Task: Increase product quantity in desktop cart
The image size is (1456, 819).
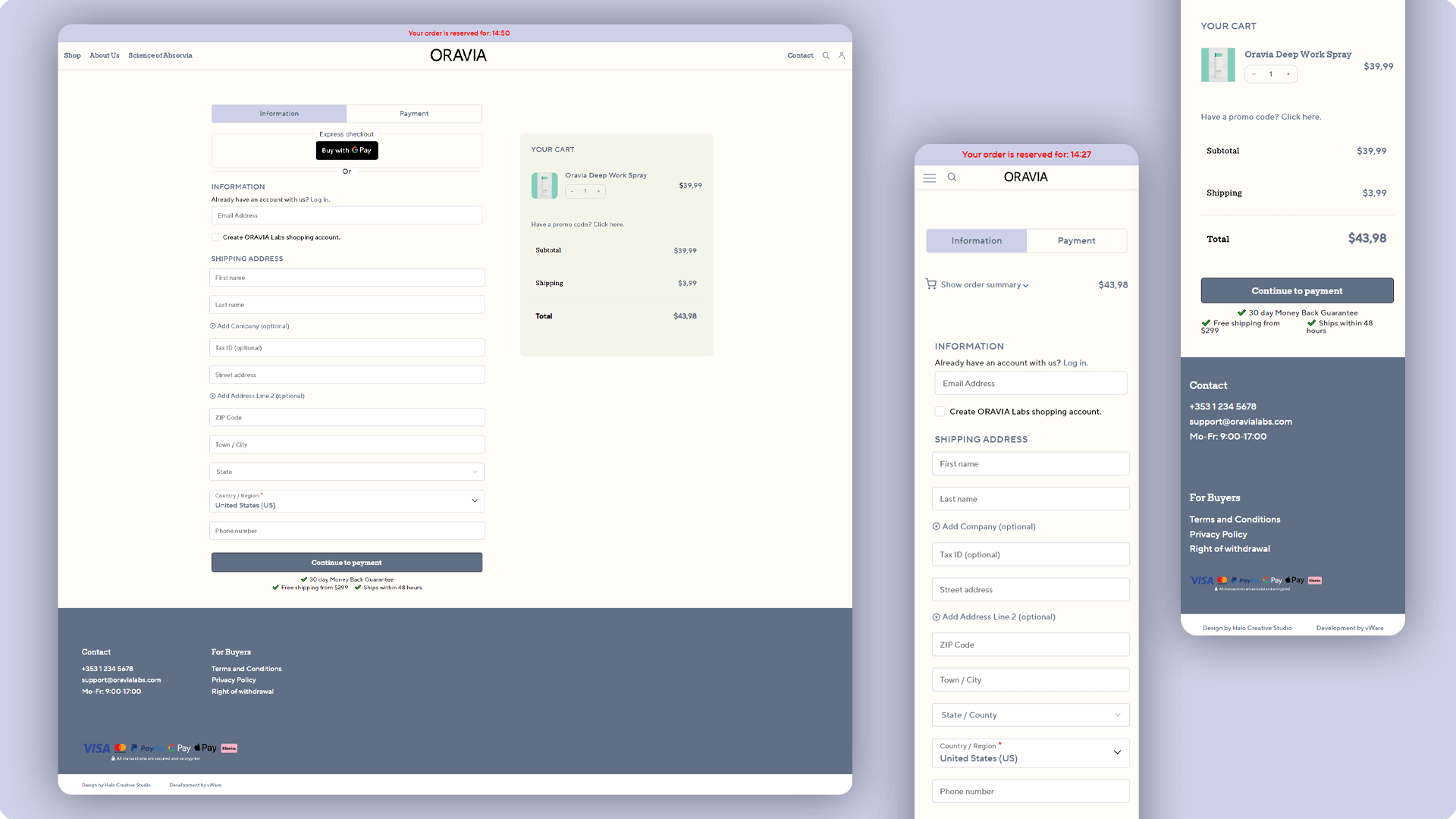Action: point(599,191)
